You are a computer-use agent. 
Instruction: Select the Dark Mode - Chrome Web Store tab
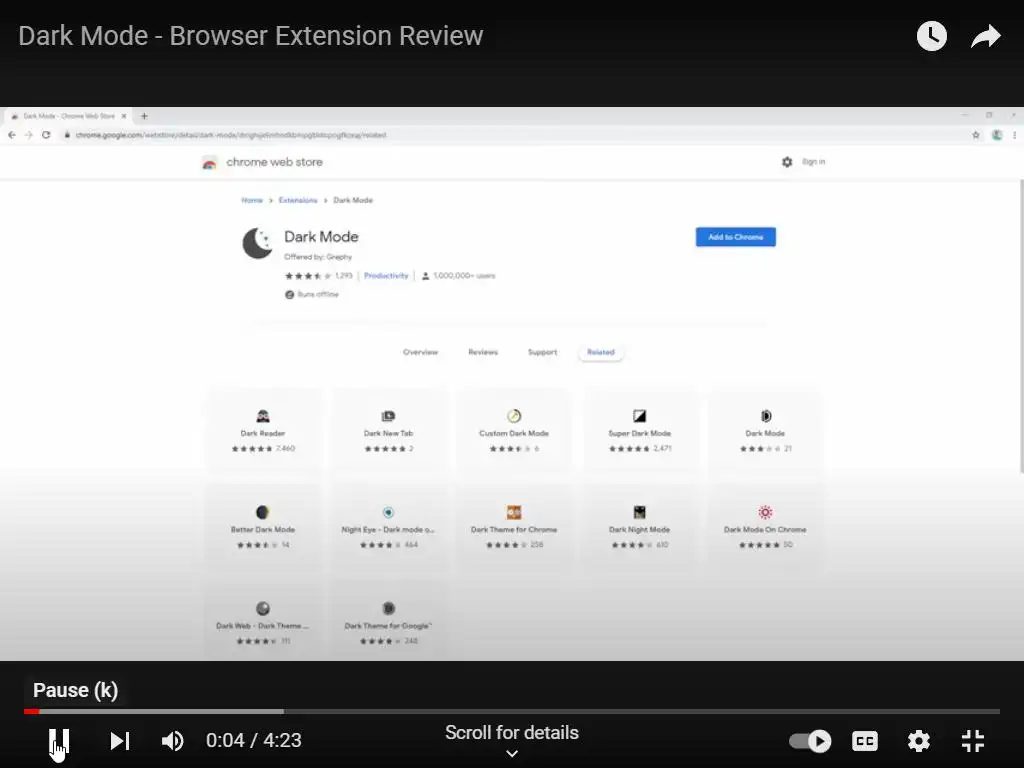pos(69,116)
